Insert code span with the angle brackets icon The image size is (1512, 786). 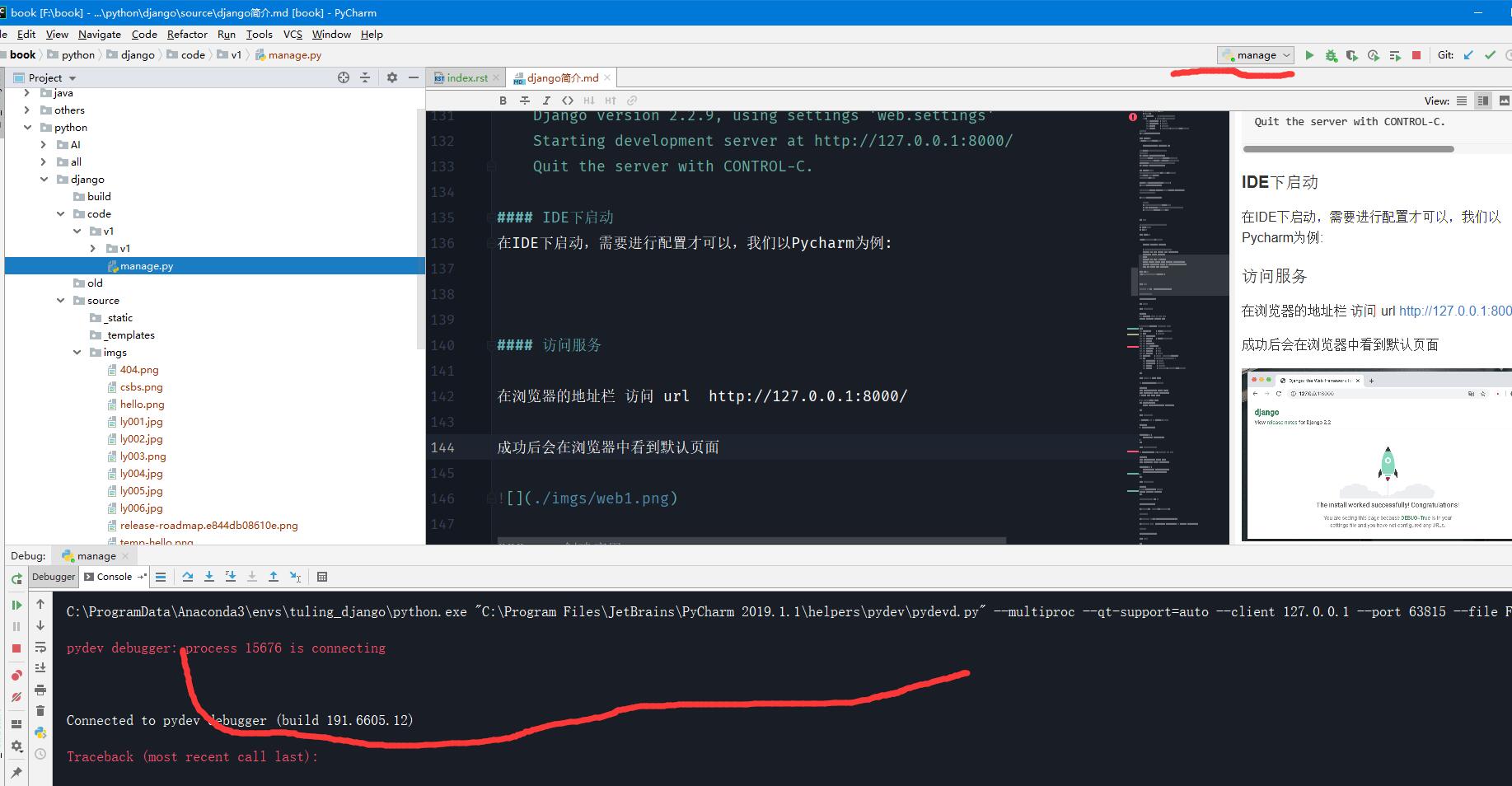pyautogui.click(x=568, y=101)
